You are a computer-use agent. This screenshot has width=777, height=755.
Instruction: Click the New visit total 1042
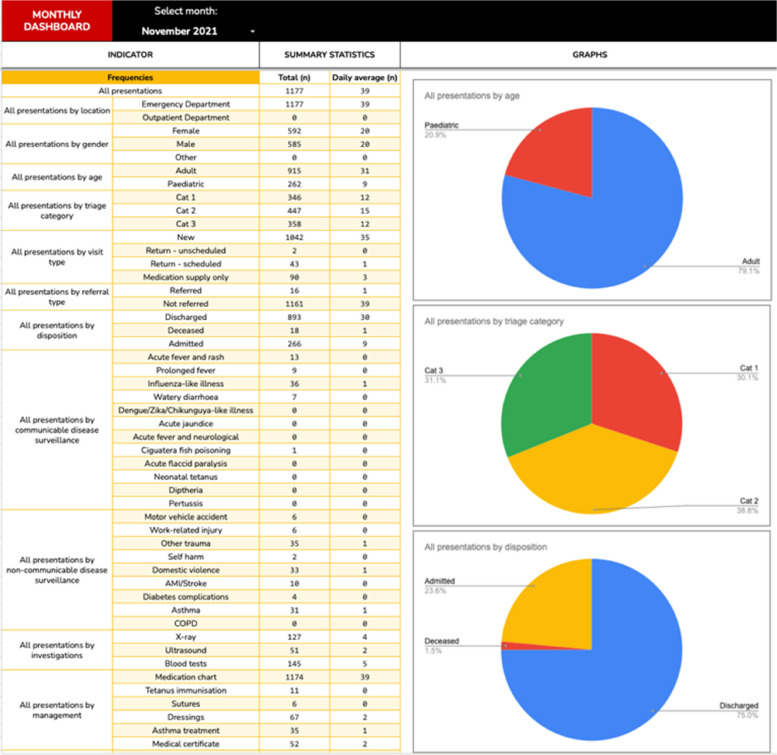(x=294, y=237)
